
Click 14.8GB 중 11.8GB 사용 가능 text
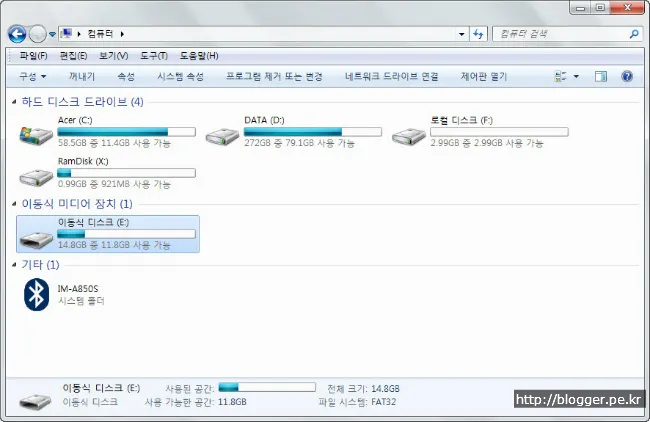tap(114, 245)
